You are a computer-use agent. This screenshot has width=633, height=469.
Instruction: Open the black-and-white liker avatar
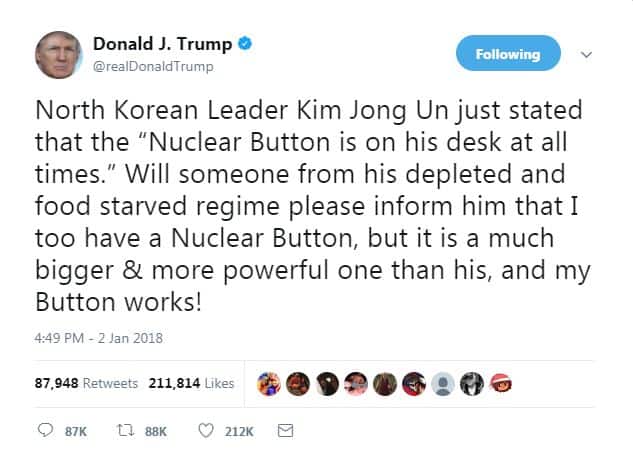click(x=472, y=383)
